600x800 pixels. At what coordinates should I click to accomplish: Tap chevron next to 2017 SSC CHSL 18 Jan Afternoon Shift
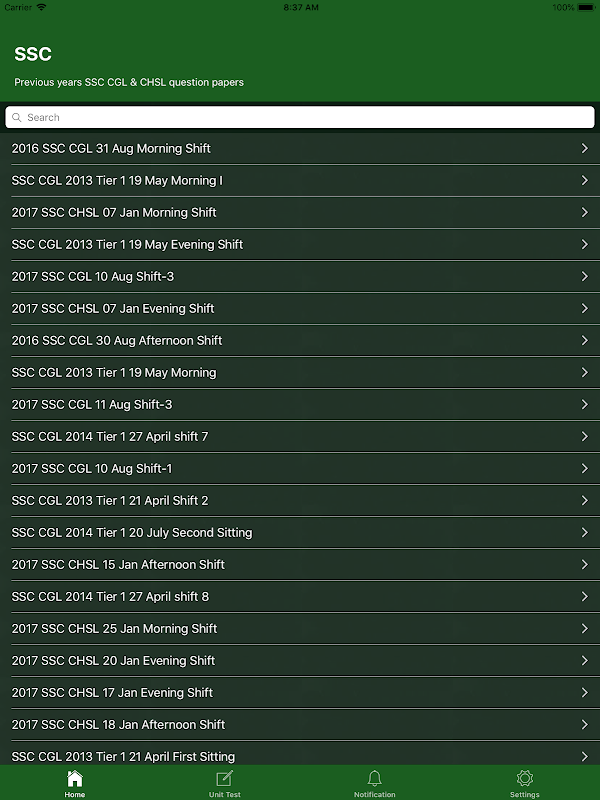(584, 725)
